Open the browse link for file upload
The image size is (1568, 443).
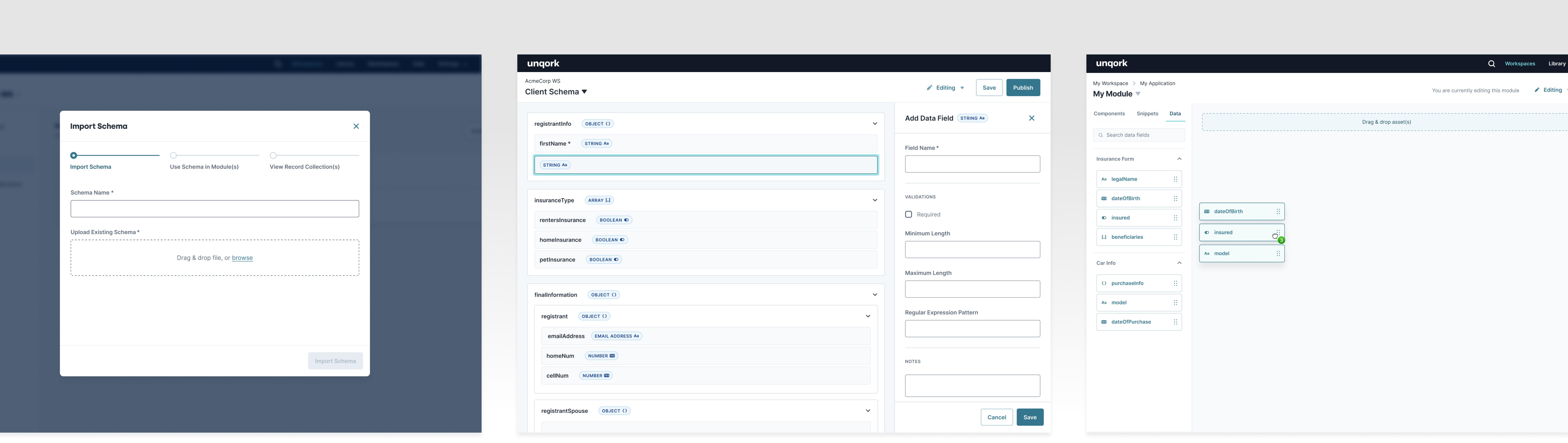pyautogui.click(x=242, y=258)
